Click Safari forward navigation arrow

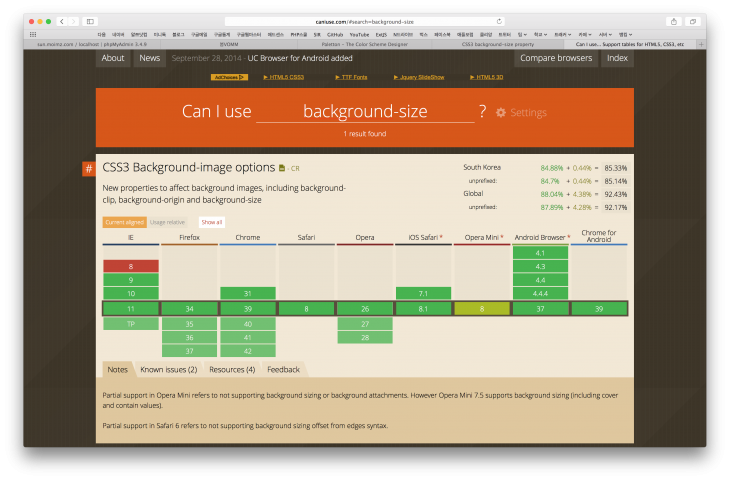tap(73, 21)
